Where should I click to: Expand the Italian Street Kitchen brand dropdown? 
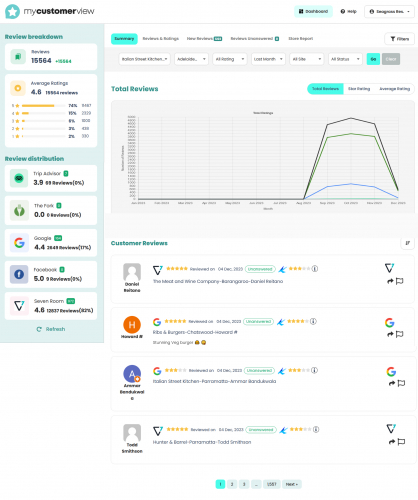[x=144, y=59]
